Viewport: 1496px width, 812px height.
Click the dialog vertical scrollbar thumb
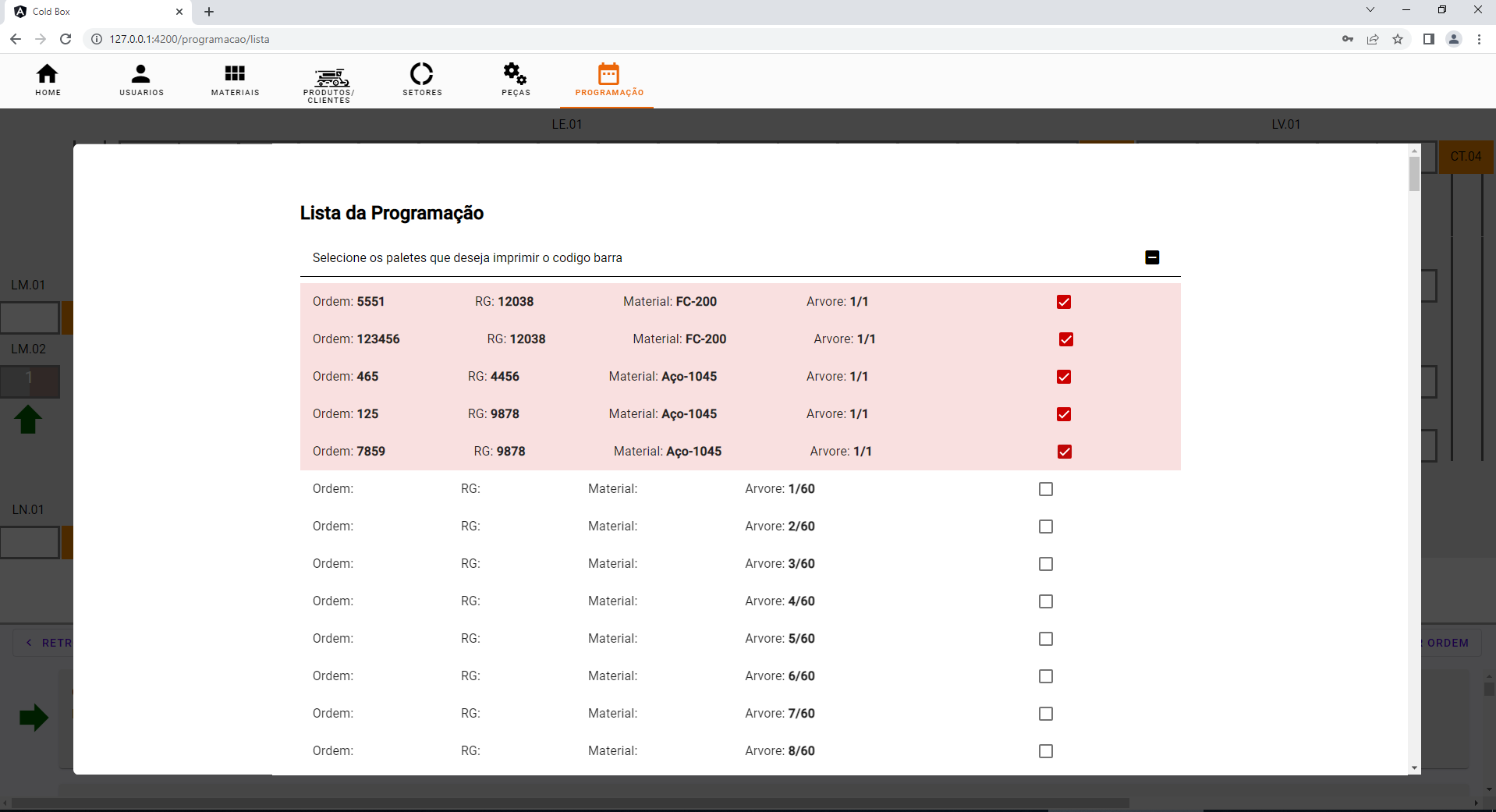[x=1414, y=174]
